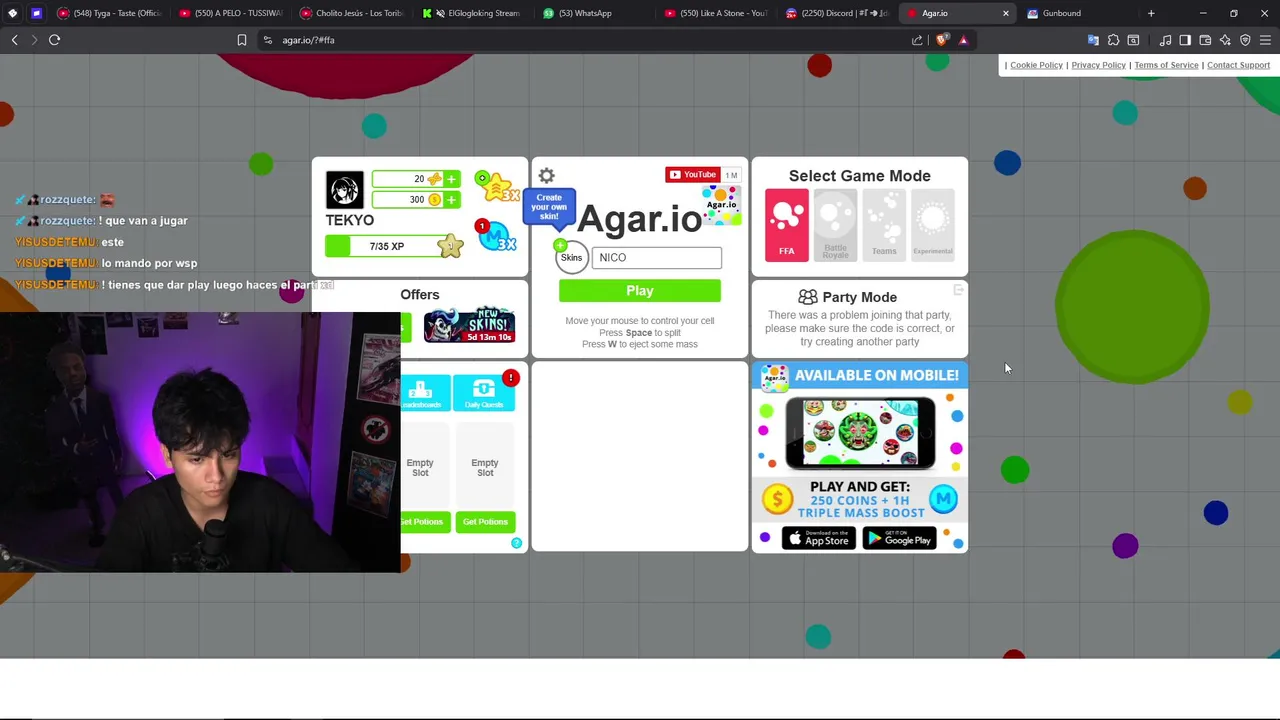This screenshot has height=720, width=1280.
Task: Open the Cookie Policy link
Action: 1036,65
